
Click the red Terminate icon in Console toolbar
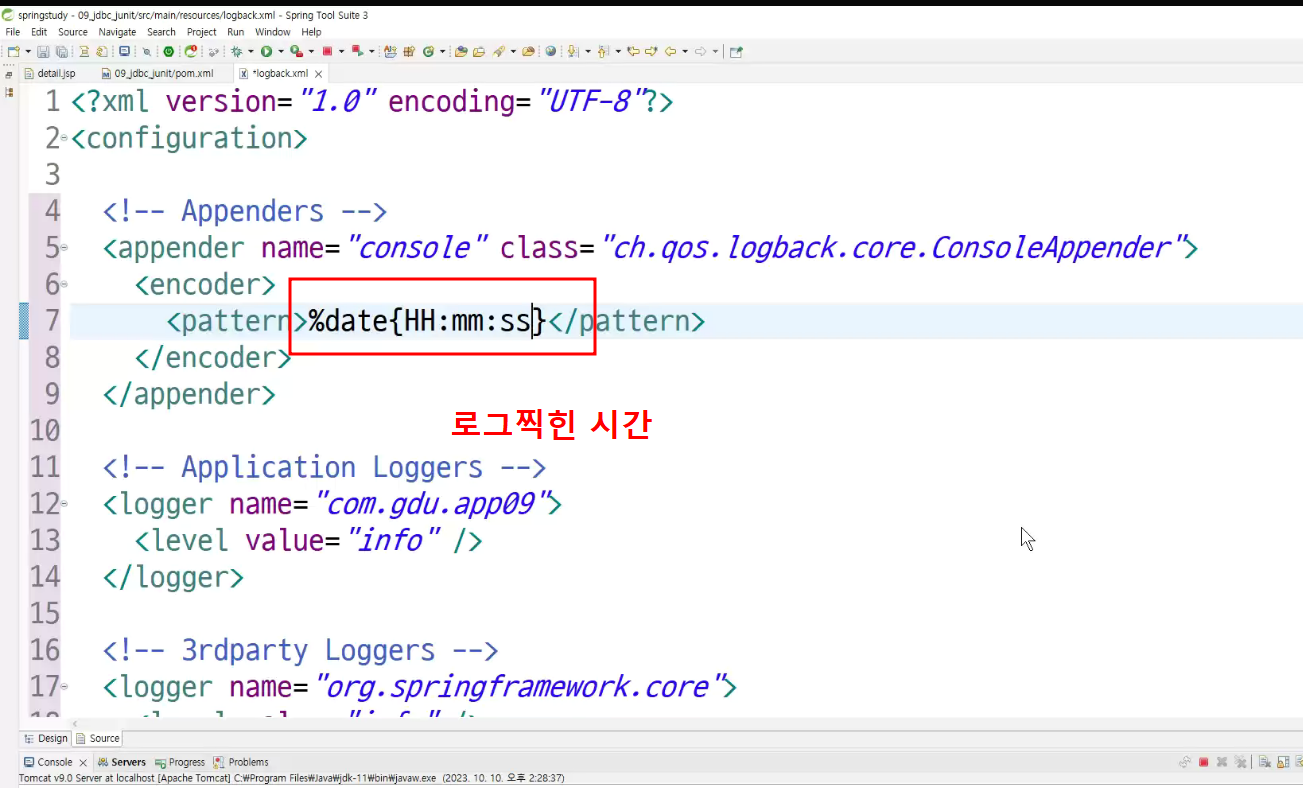pyautogui.click(x=1204, y=762)
